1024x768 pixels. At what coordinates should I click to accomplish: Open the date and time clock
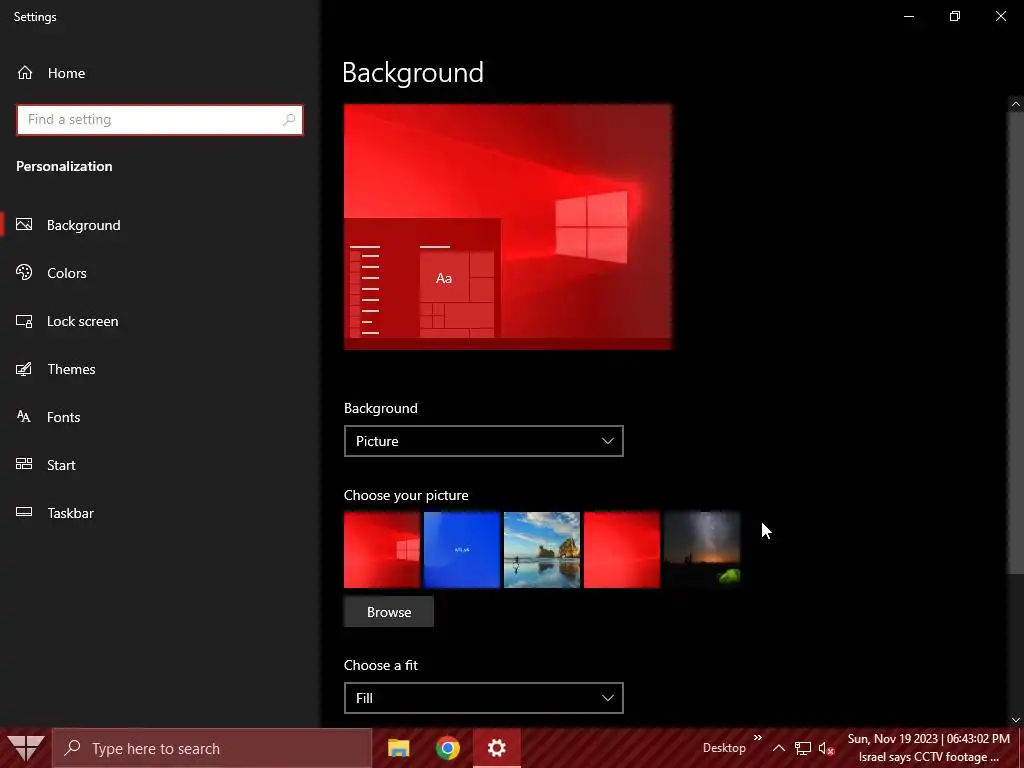(929, 739)
